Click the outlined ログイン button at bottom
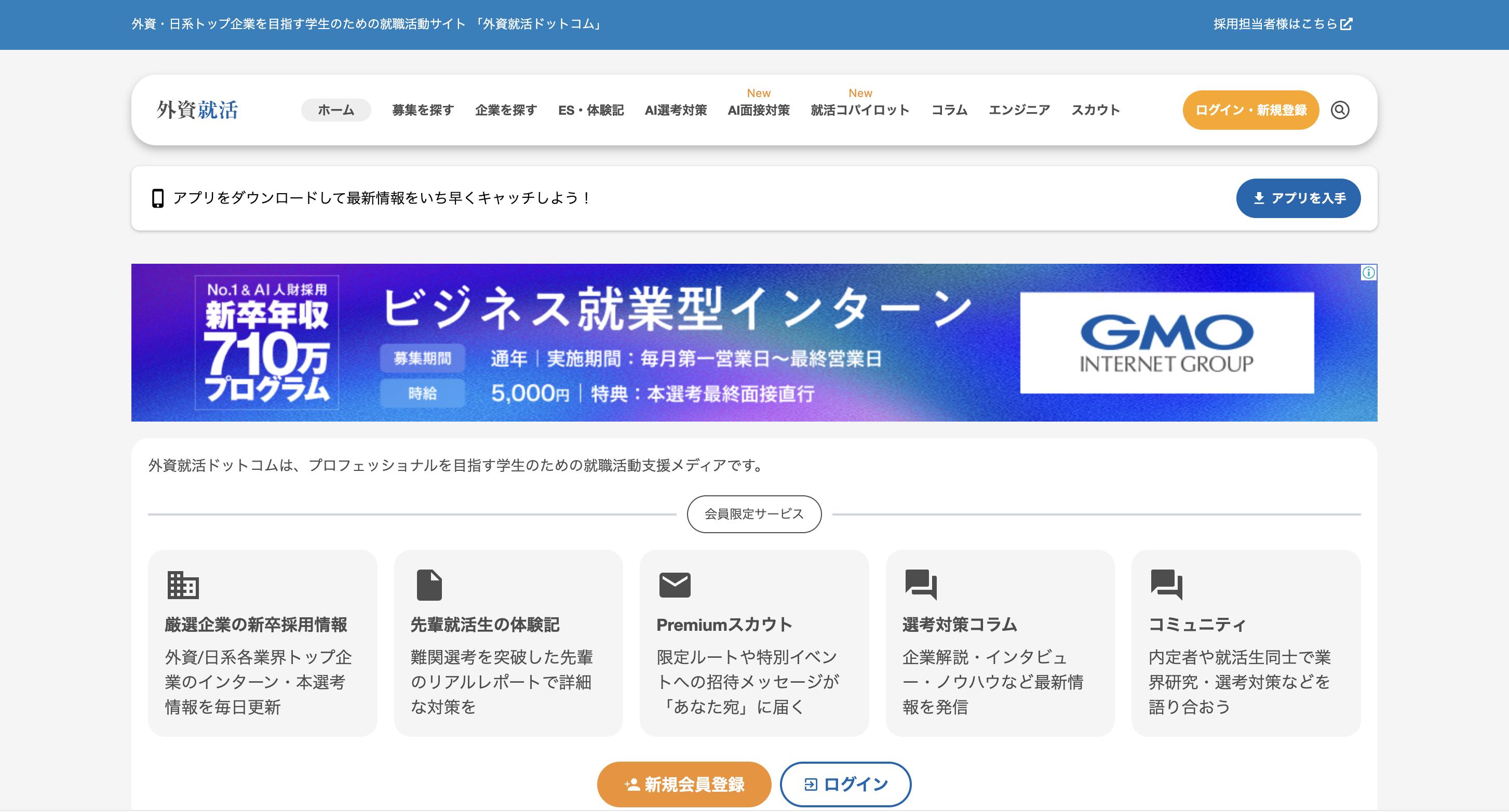This screenshot has width=1509, height=812. (845, 784)
